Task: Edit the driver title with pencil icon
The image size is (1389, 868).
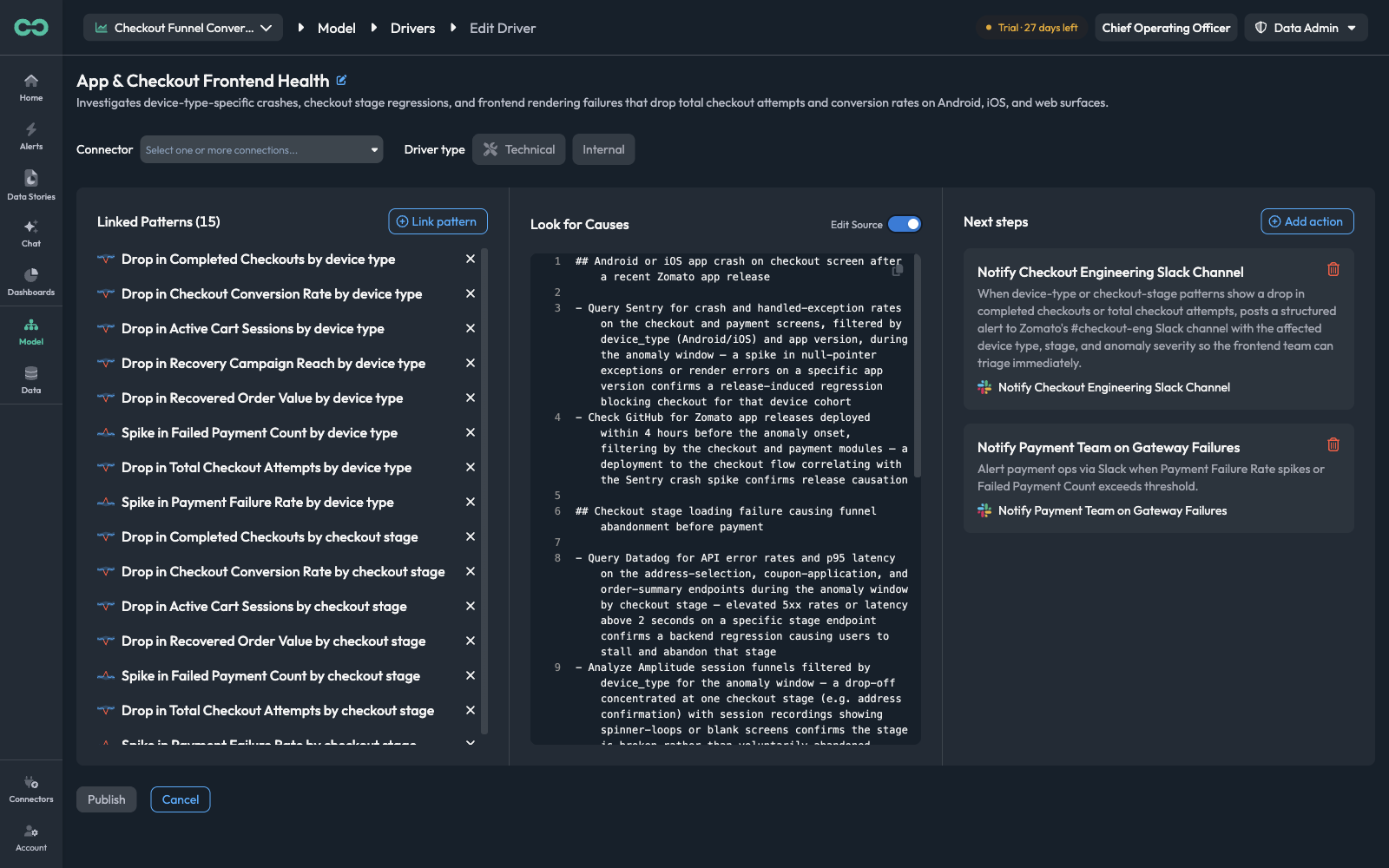Action: click(341, 81)
